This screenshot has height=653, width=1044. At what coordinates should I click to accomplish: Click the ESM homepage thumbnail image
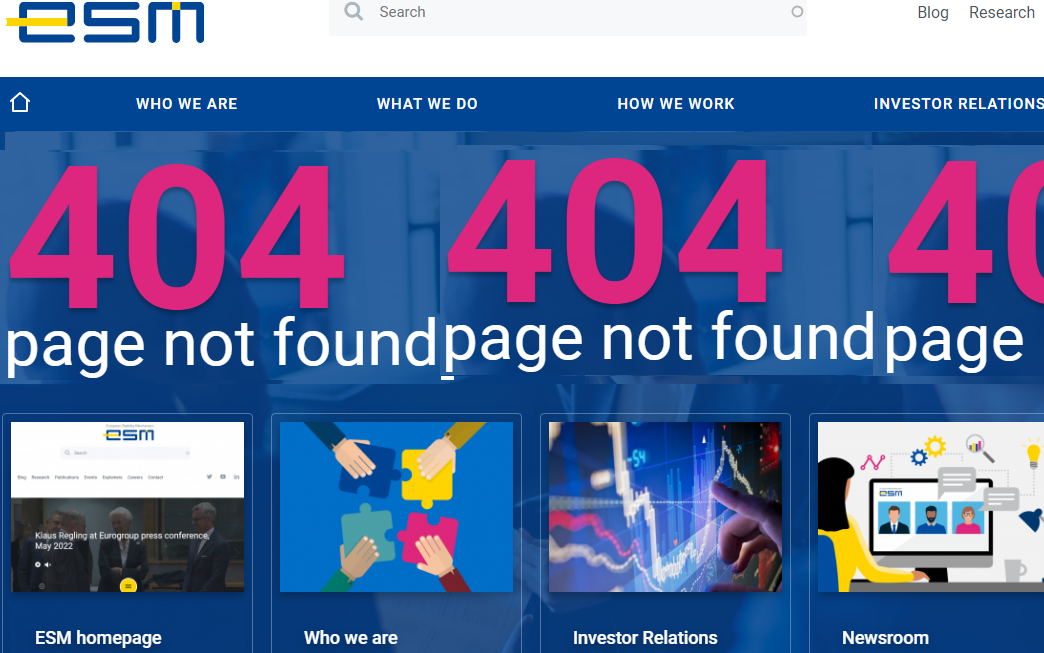coord(128,507)
